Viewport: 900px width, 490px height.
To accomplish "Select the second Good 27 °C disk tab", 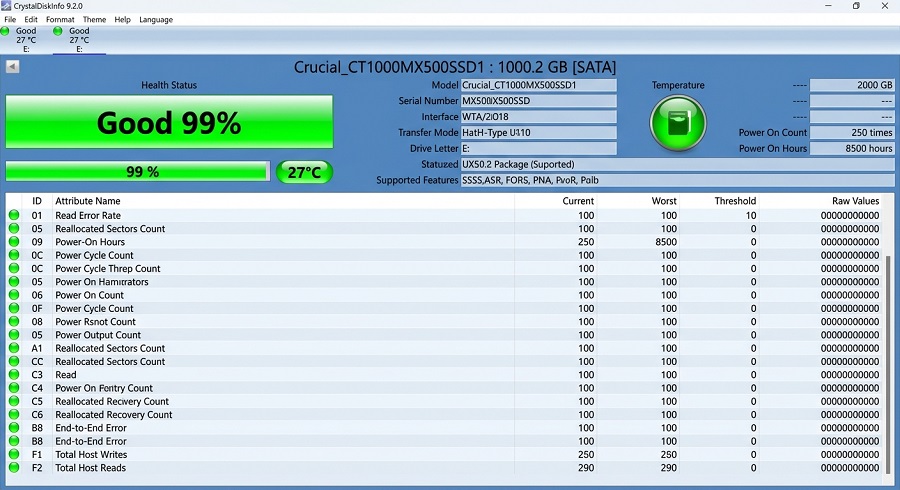I will 79,40.
